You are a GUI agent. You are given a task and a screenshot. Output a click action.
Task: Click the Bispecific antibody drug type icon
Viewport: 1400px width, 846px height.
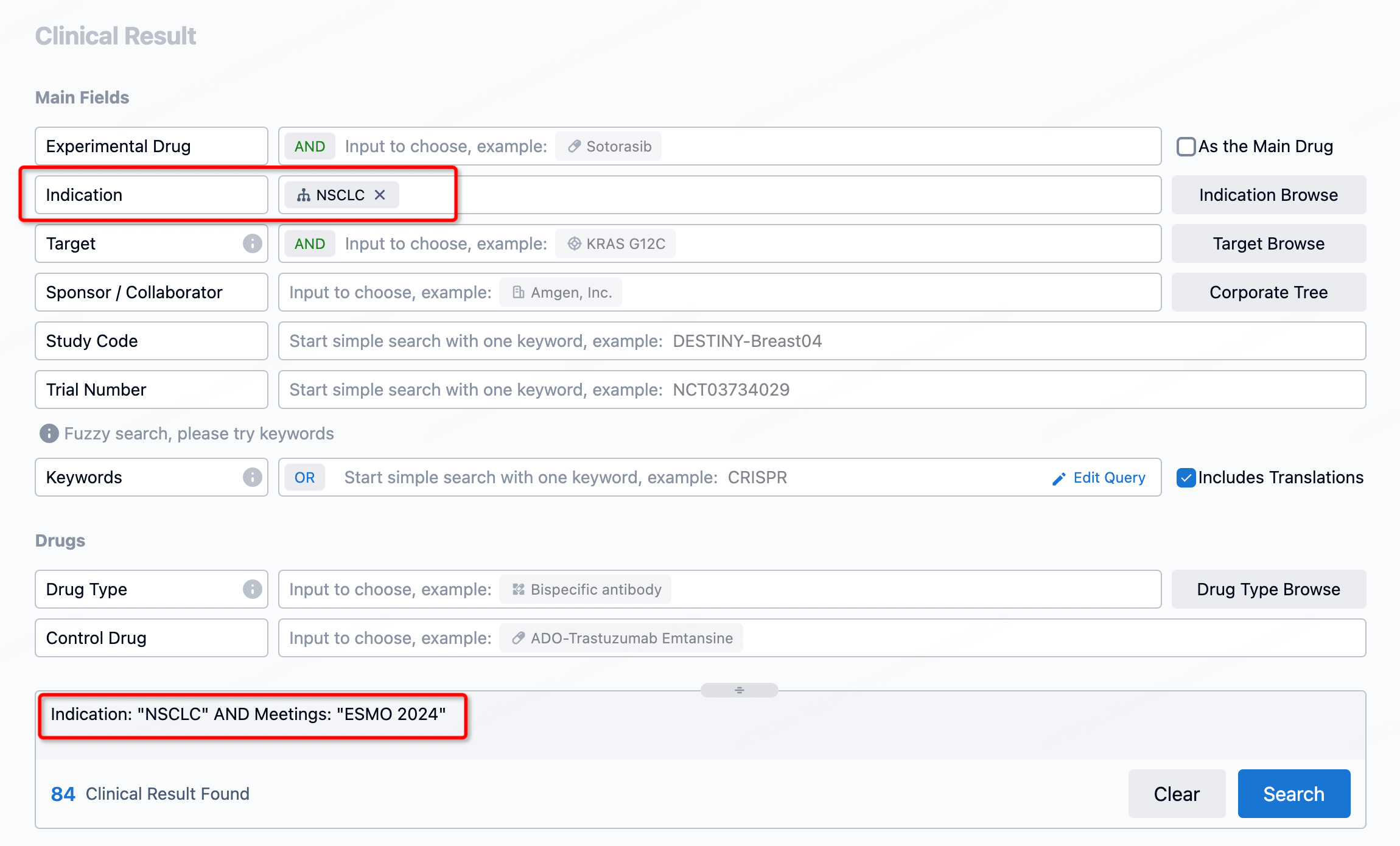[x=517, y=588]
